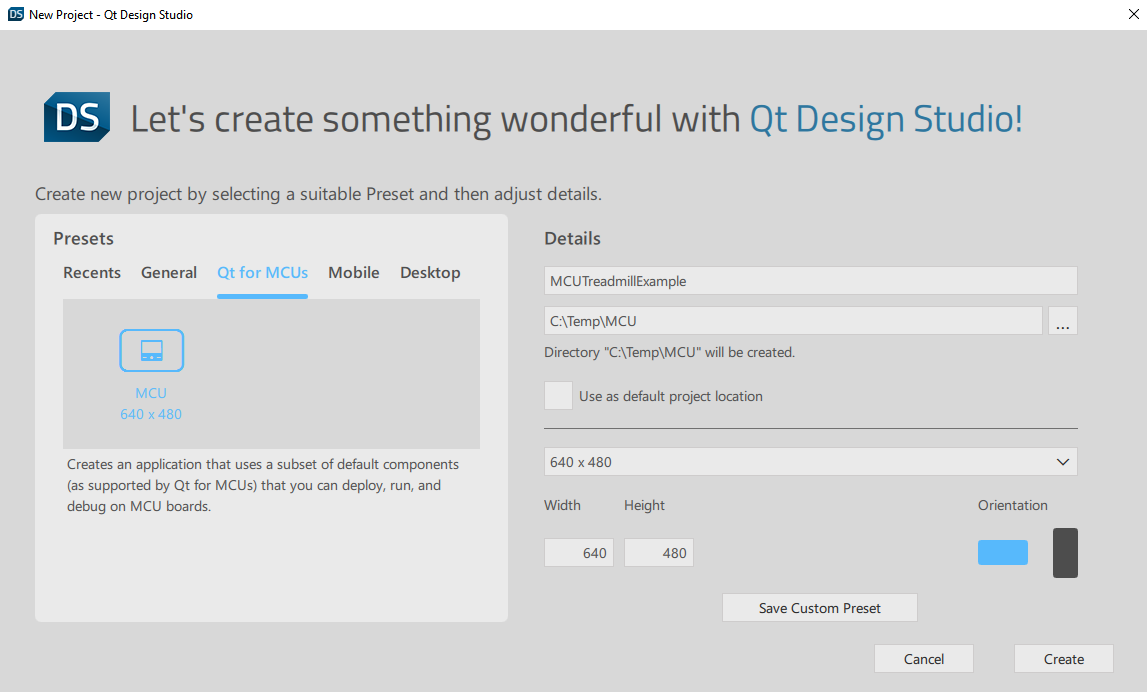
Task: Select the Height value field
Action: click(x=658, y=552)
